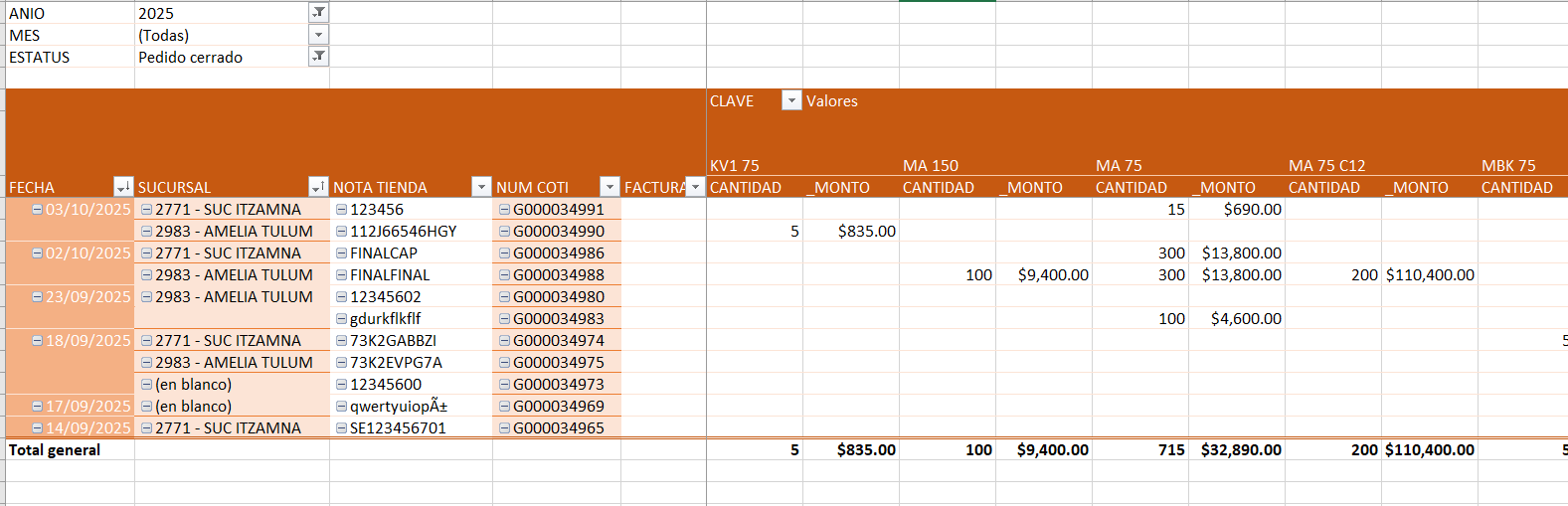The width and height of the screenshot is (1568, 506).
Task: Toggle collapse button beside quote G000034991
Action: [504, 210]
